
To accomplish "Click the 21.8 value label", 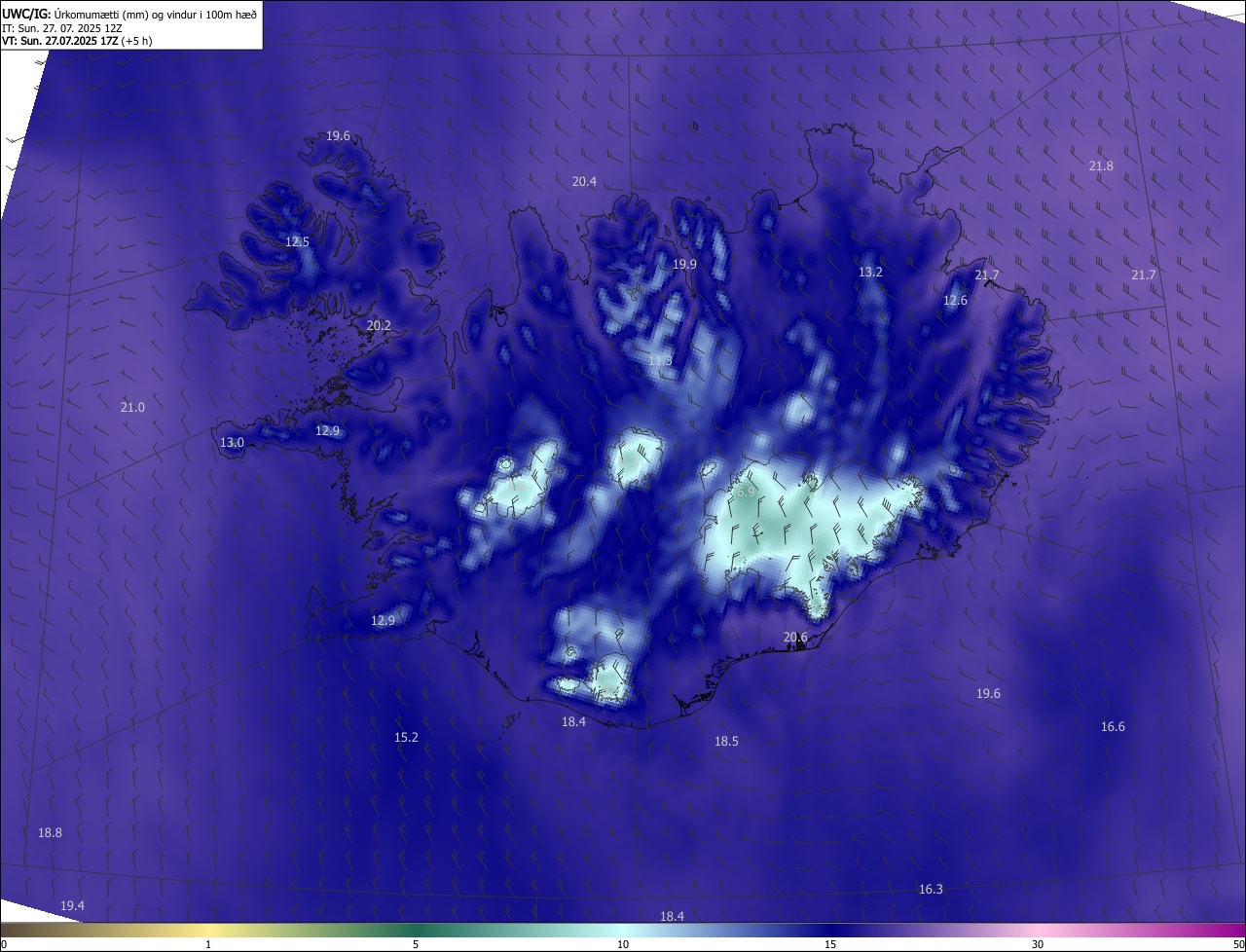I will click(x=1101, y=166).
